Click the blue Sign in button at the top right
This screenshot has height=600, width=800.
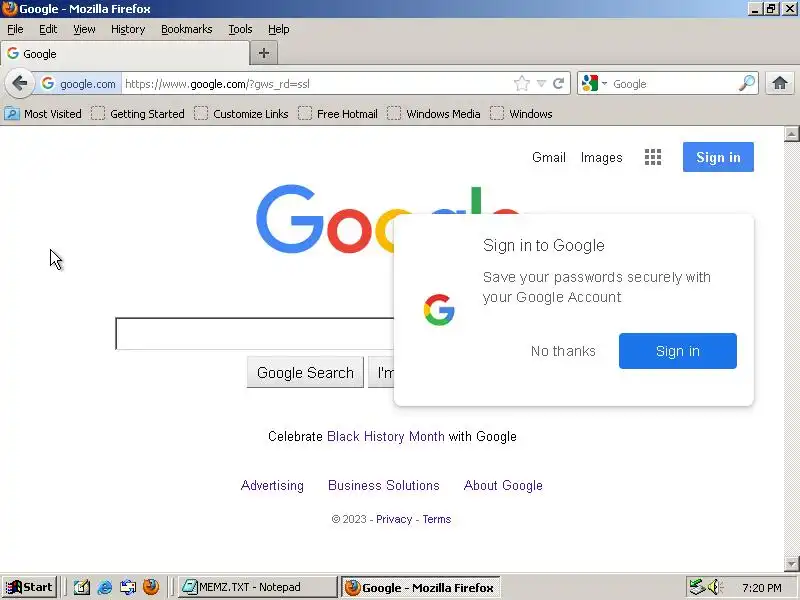pos(718,157)
